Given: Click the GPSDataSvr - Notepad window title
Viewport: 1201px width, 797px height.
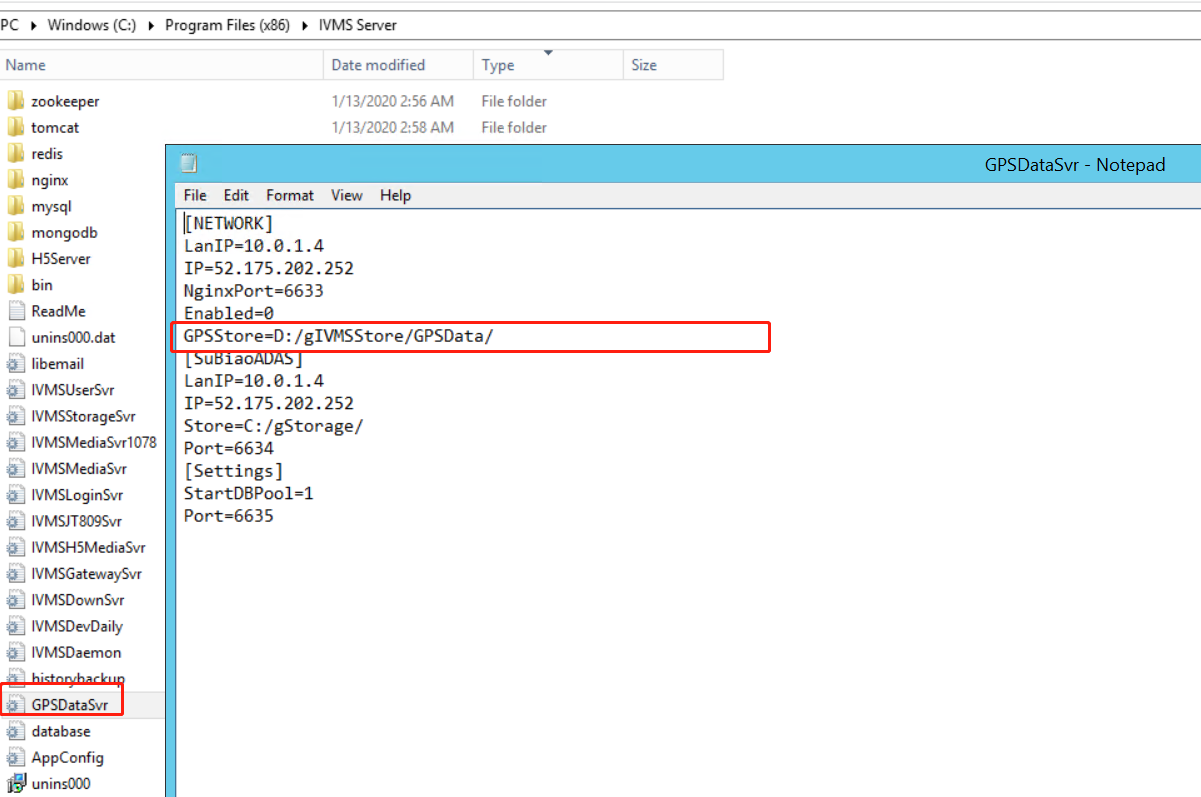Looking at the screenshot, I should tap(1075, 165).
